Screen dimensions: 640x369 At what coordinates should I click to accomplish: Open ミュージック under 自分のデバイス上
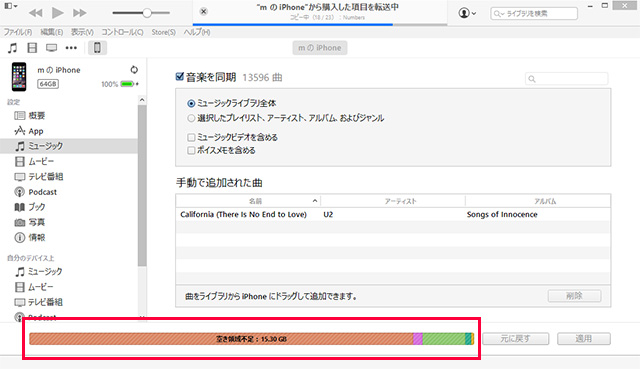click(x=39, y=271)
